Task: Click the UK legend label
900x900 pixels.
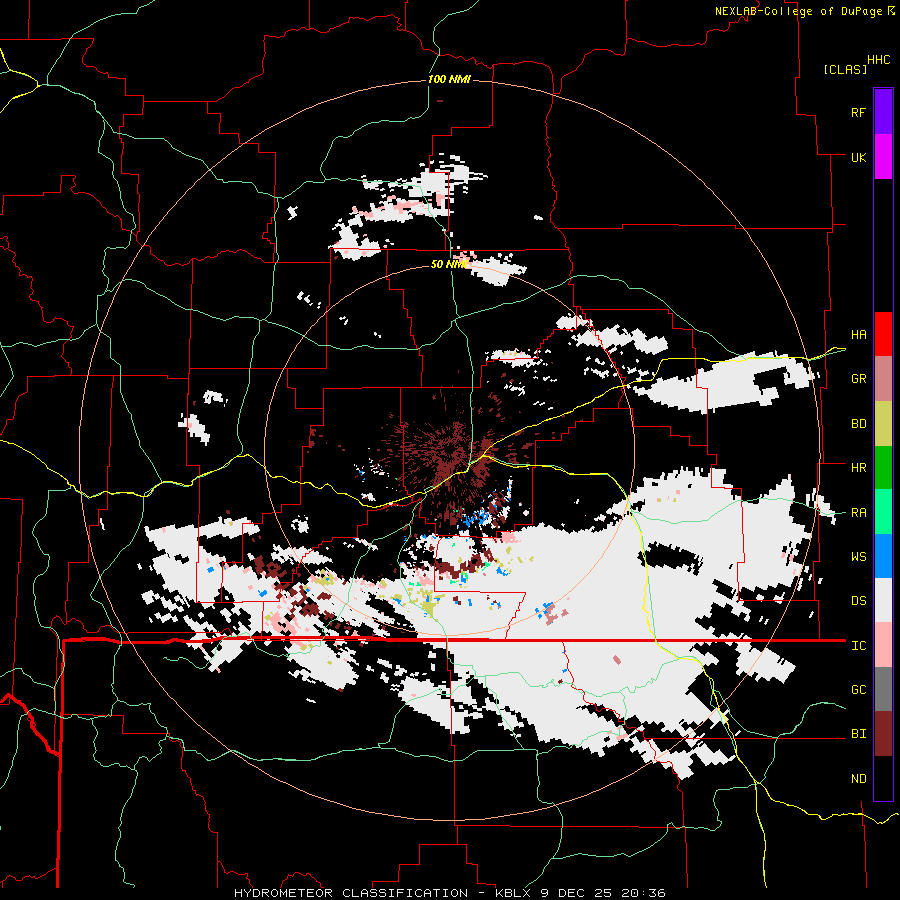Action: (x=858, y=157)
